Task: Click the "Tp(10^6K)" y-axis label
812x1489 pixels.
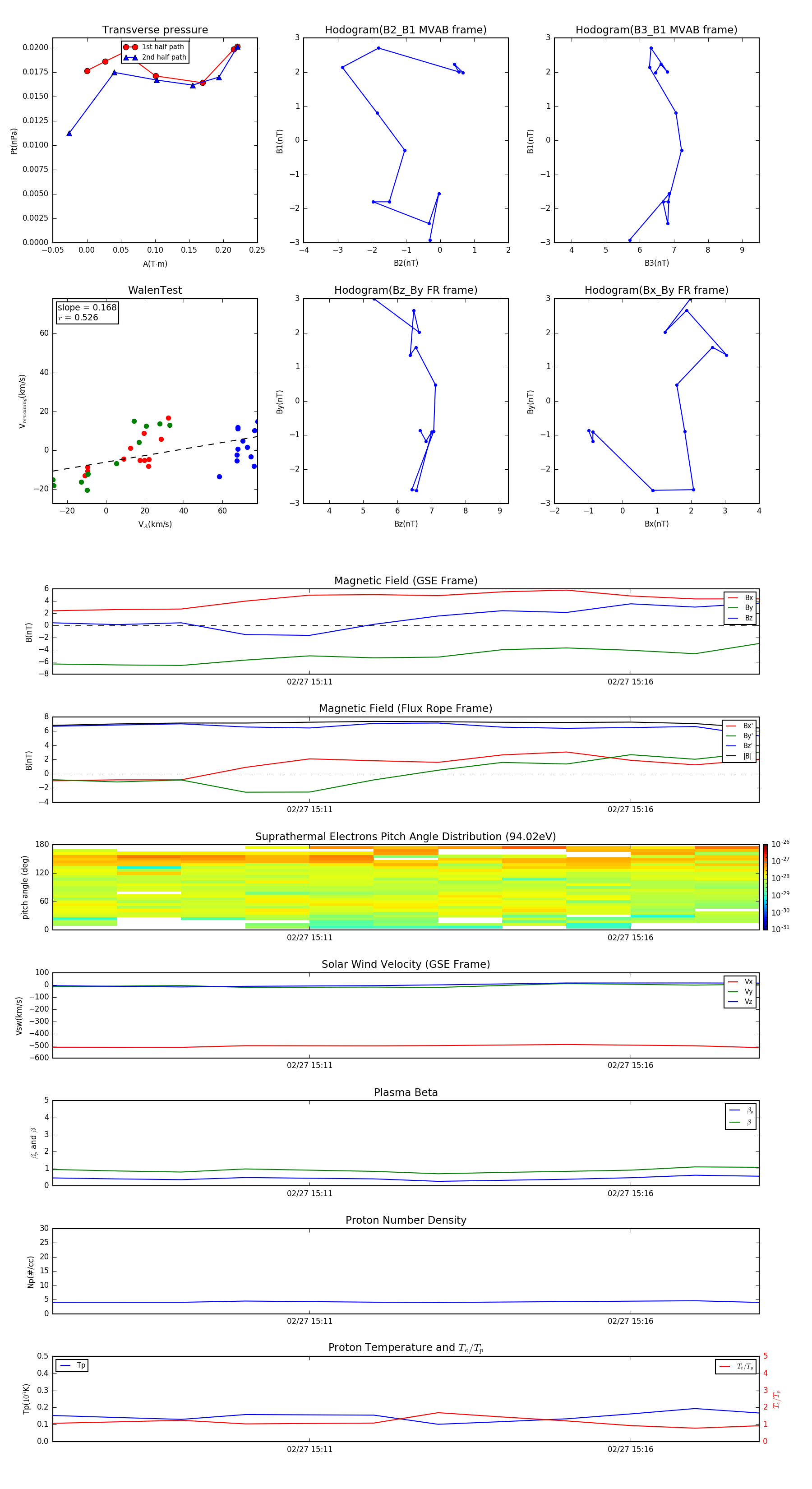Action: tap(26, 1399)
